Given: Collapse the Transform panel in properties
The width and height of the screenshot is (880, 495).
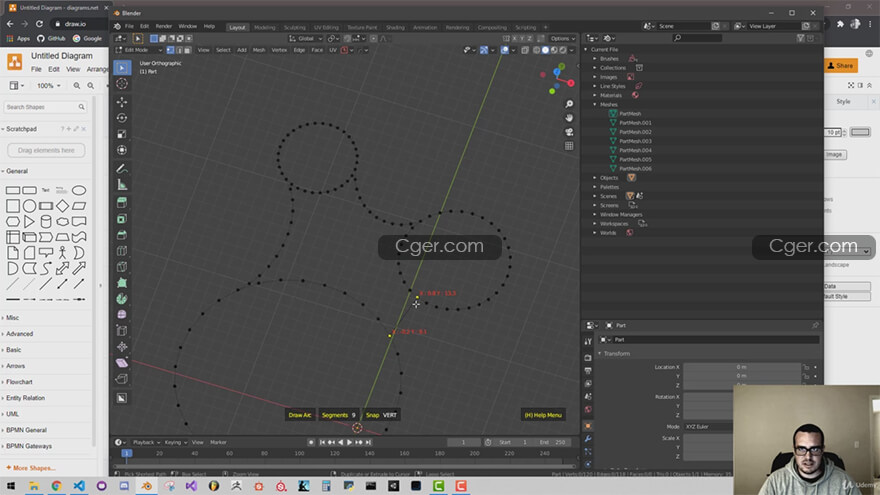Looking at the screenshot, I should click(x=599, y=354).
